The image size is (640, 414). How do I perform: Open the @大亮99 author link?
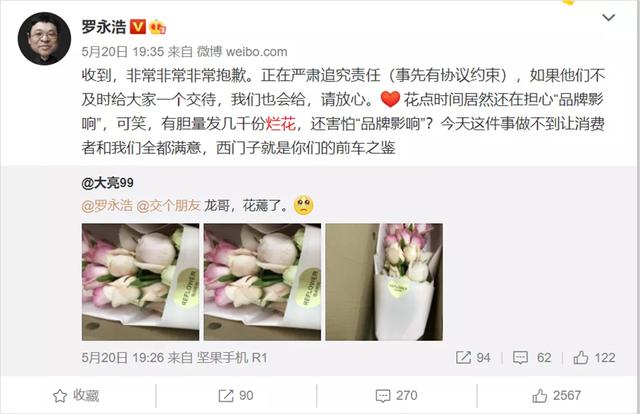tap(107, 183)
